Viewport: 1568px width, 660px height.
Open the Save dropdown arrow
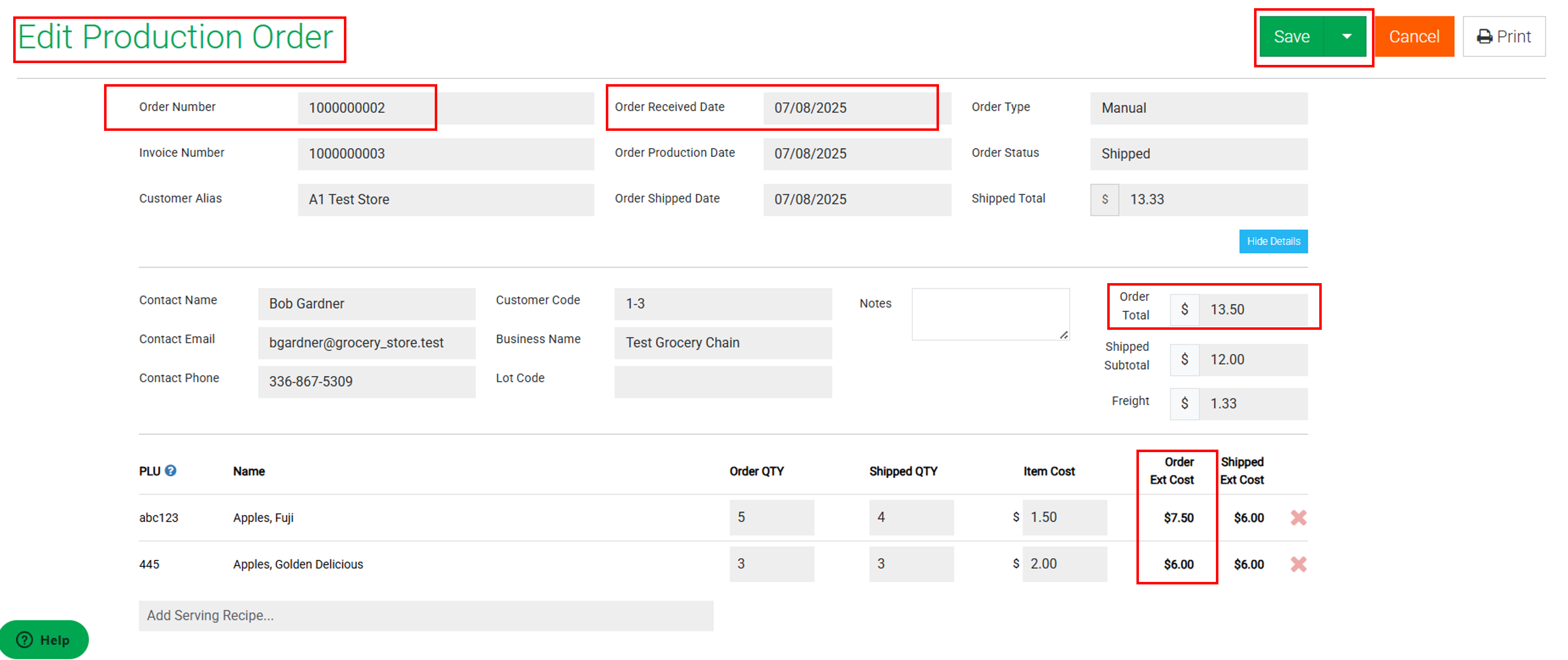[x=1346, y=36]
